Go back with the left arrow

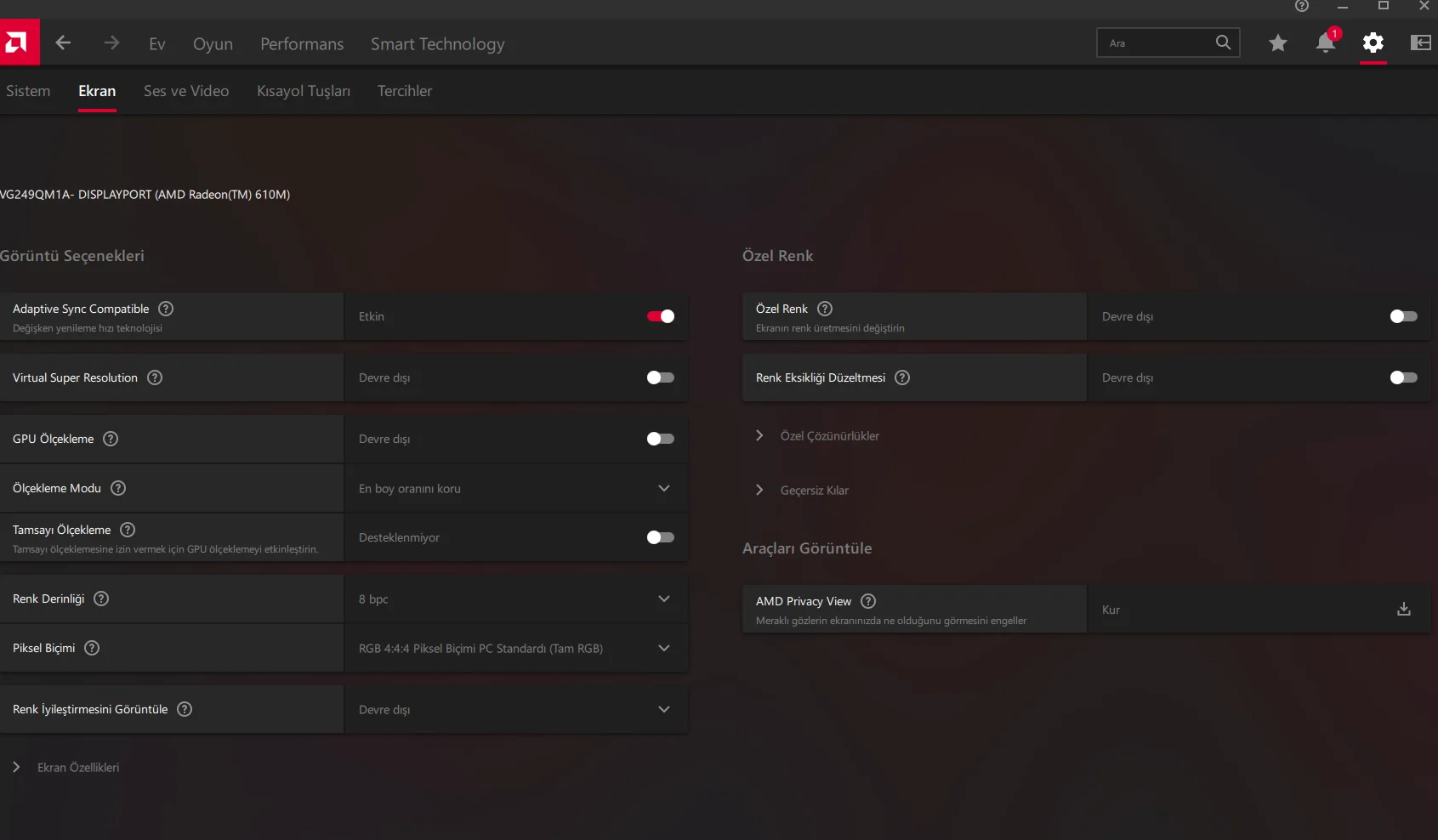point(63,43)
